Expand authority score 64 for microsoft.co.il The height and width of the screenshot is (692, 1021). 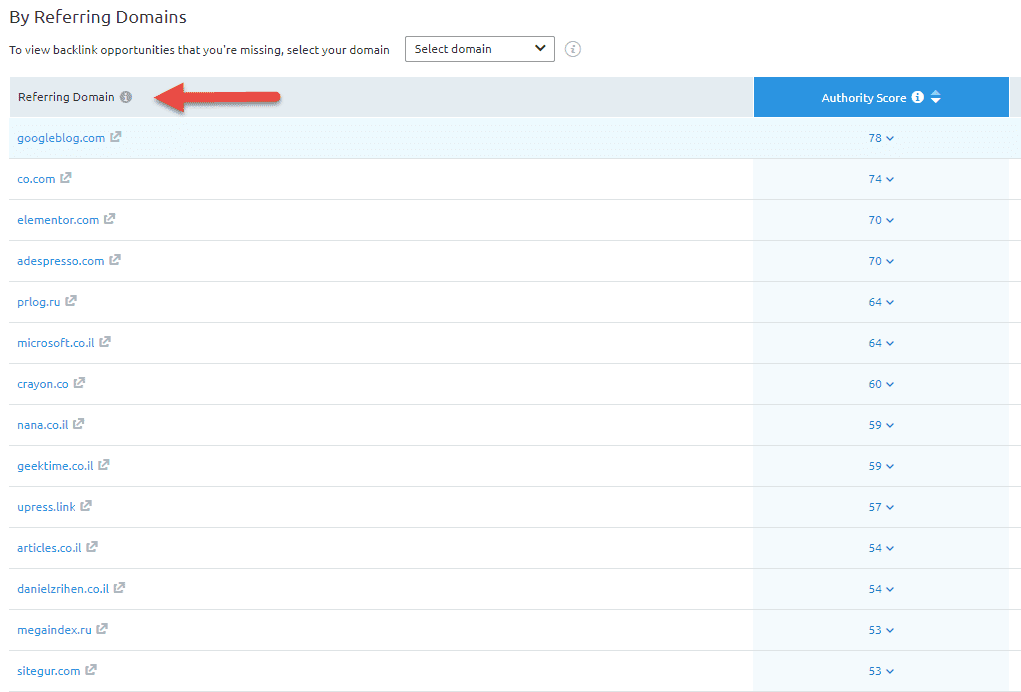(881, 343)
